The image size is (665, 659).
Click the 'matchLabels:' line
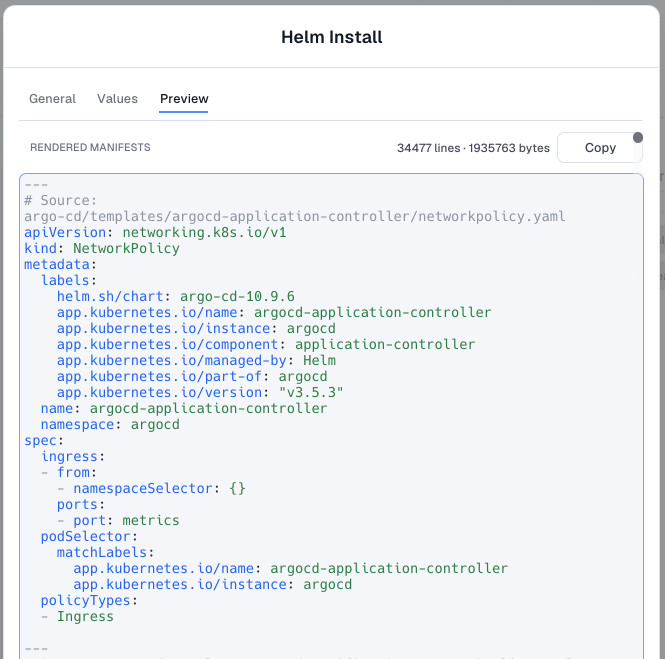pyautogui.click(x=106, y=553)
